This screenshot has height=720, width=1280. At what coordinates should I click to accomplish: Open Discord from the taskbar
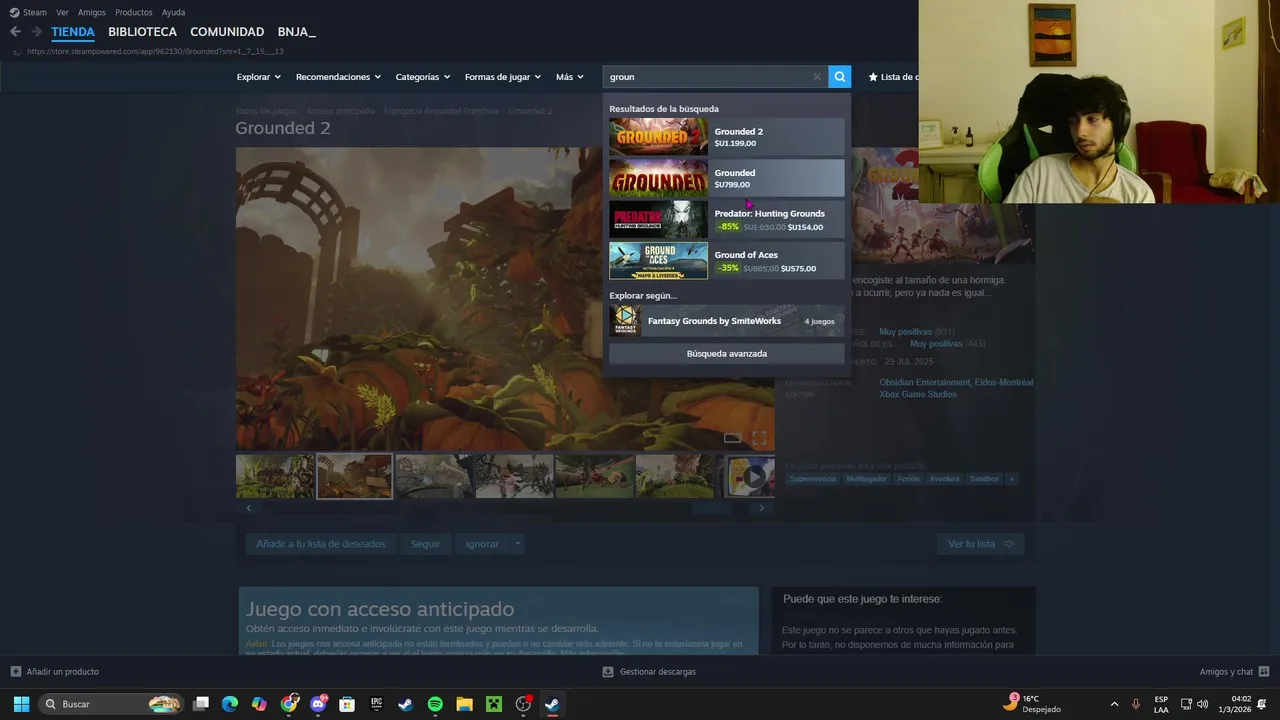[318, 704]
